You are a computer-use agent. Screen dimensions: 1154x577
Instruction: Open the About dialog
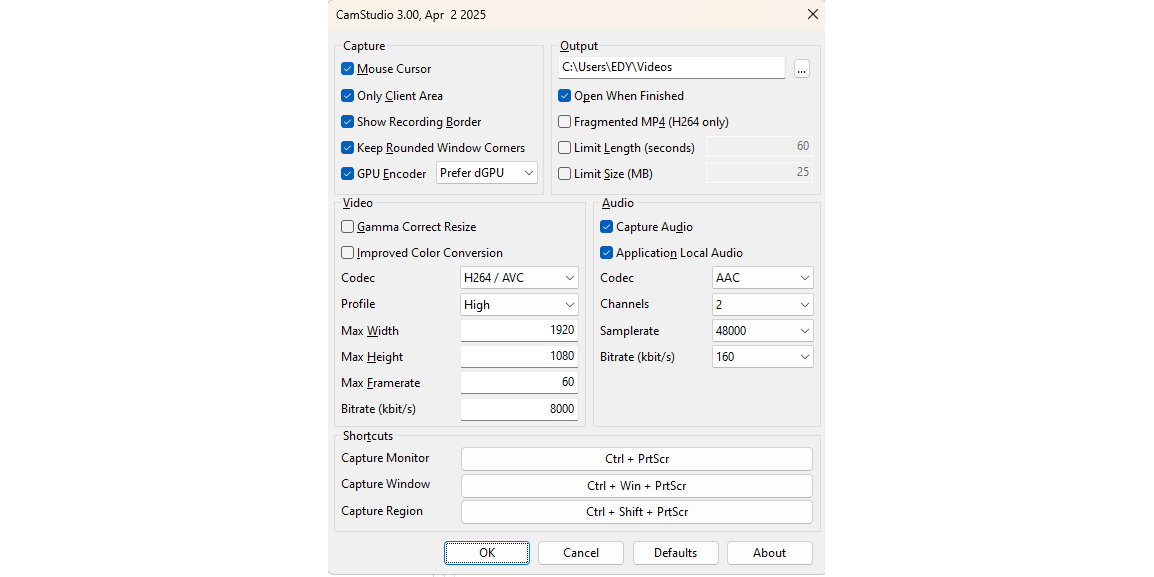click(770, 553)
